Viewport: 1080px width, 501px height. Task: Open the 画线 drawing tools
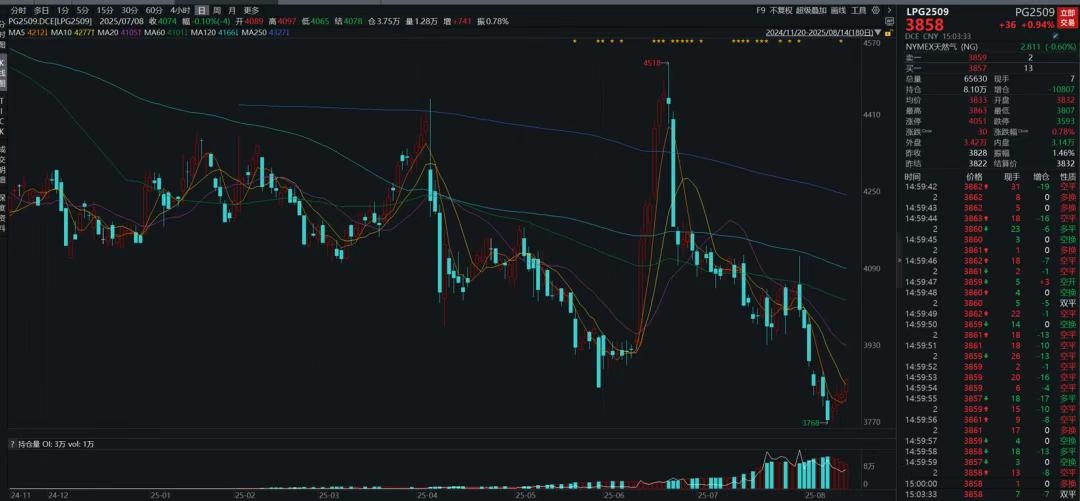click(838, 10)
